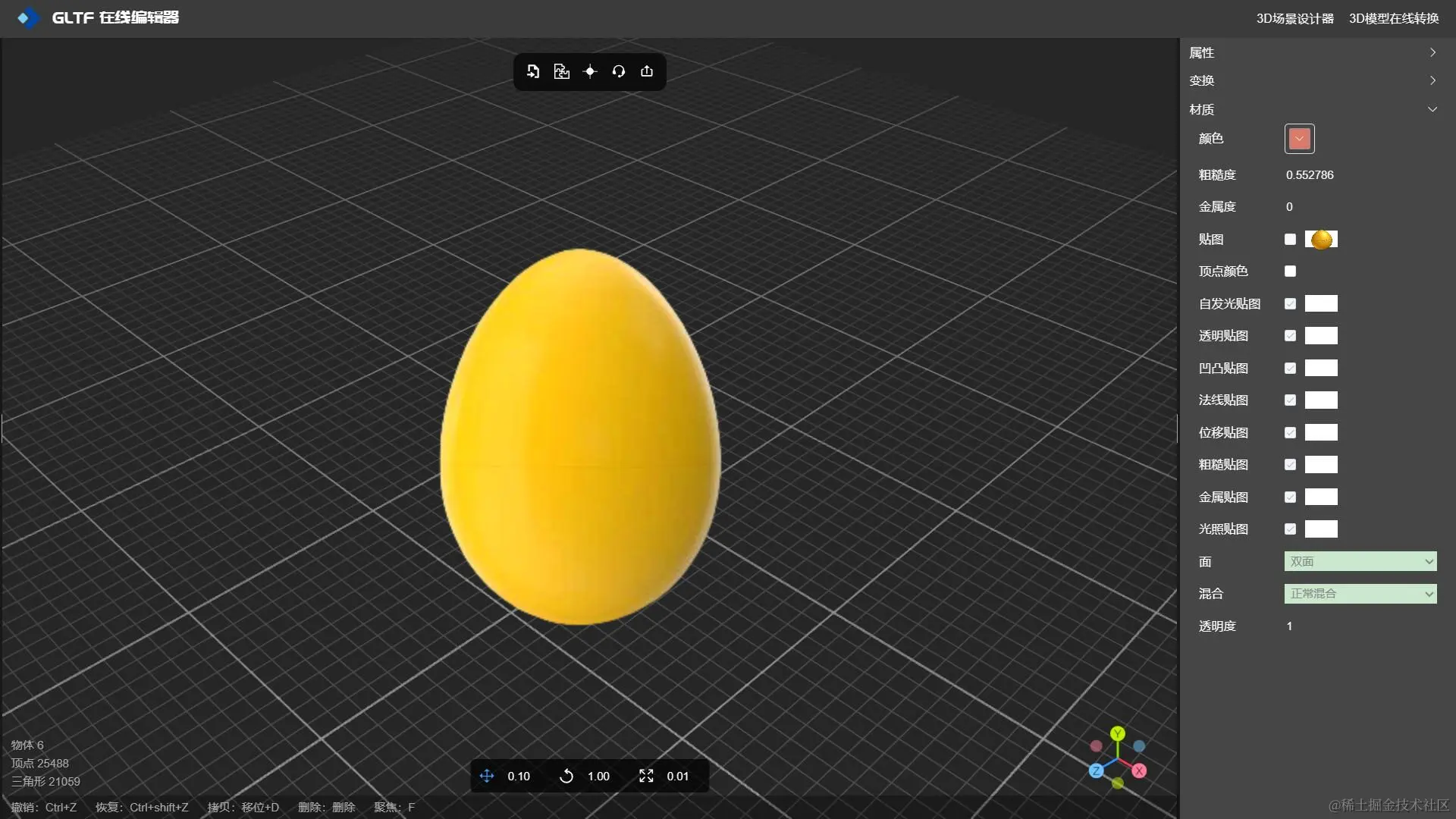Click the 物体 6 count text
1456x819 pixels.
coord(27,745)
